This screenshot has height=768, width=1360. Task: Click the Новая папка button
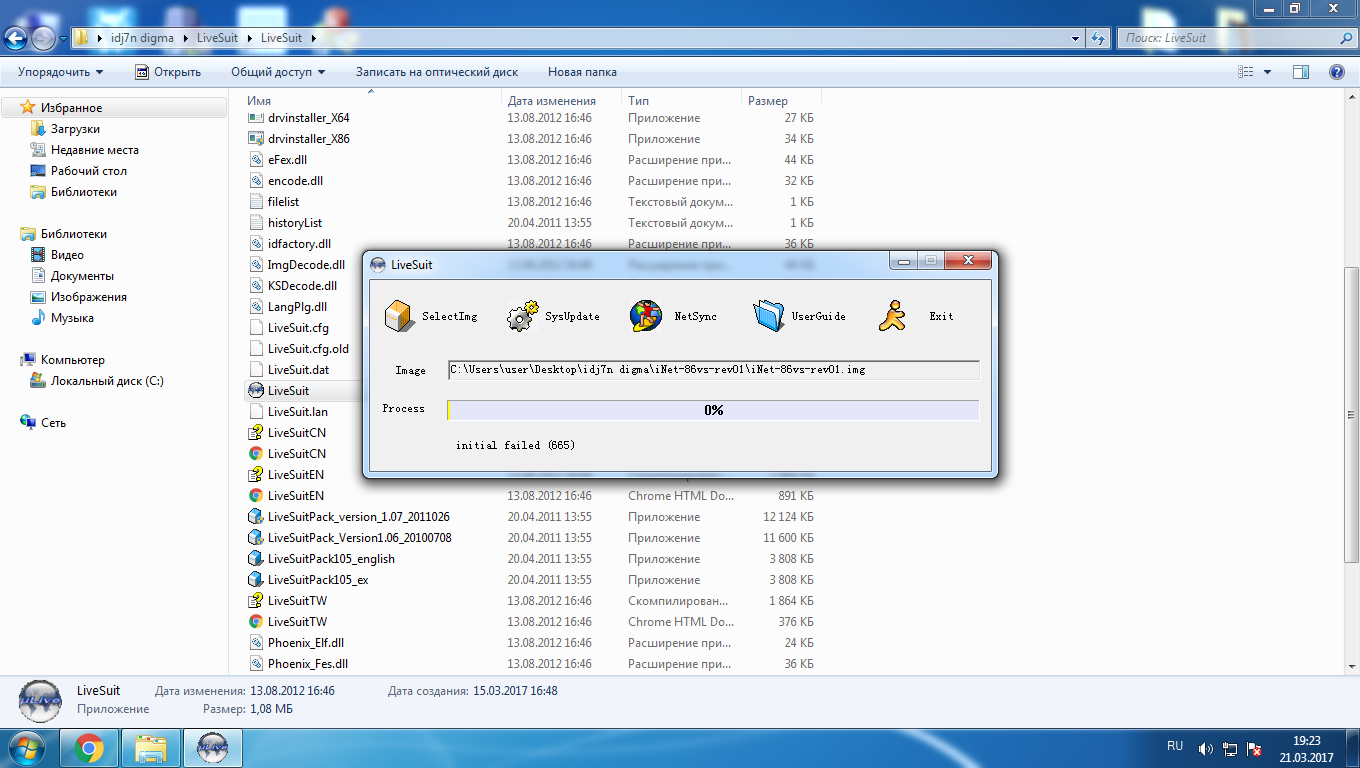pos(582,72)
